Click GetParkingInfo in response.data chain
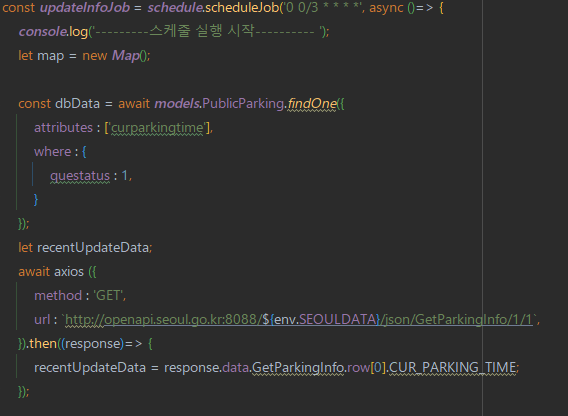 (x=298, y=367)
